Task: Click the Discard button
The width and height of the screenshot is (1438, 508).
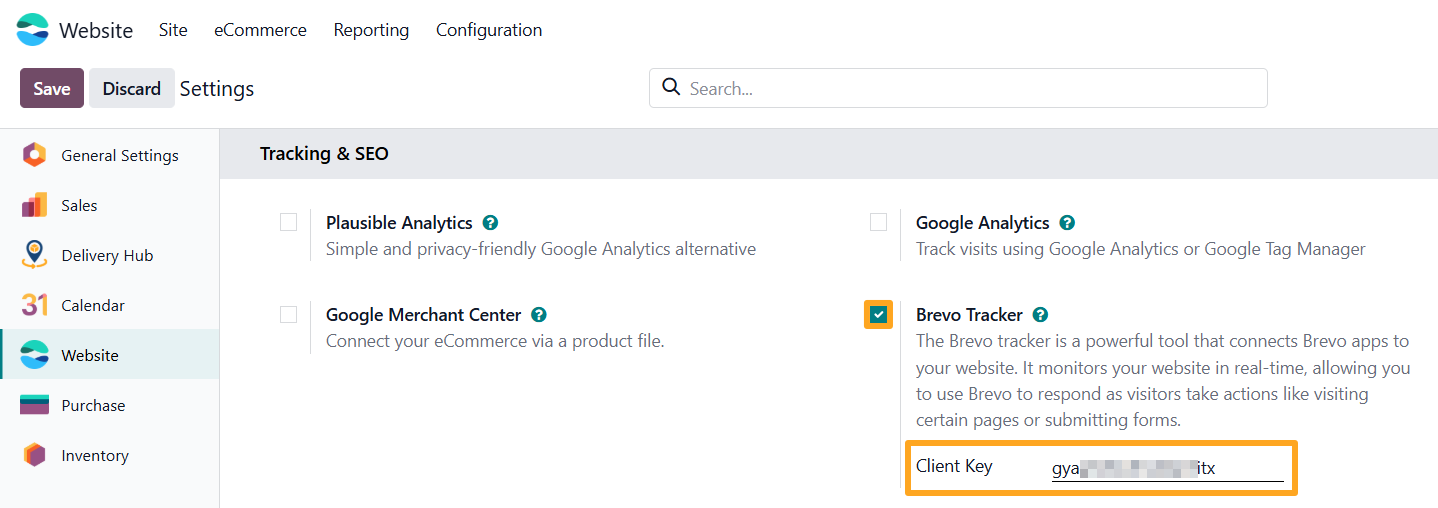Action: coord(132,88)
